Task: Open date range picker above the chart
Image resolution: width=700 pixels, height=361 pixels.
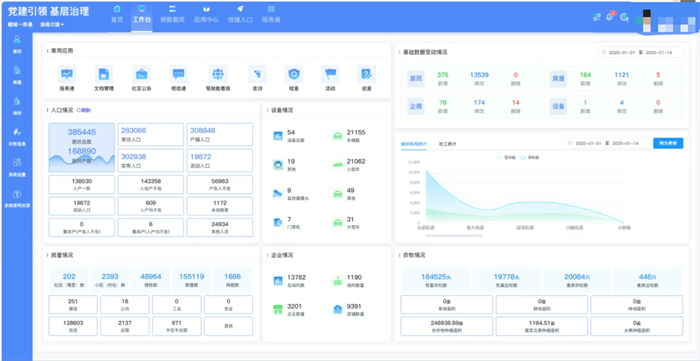Action: 607,143
